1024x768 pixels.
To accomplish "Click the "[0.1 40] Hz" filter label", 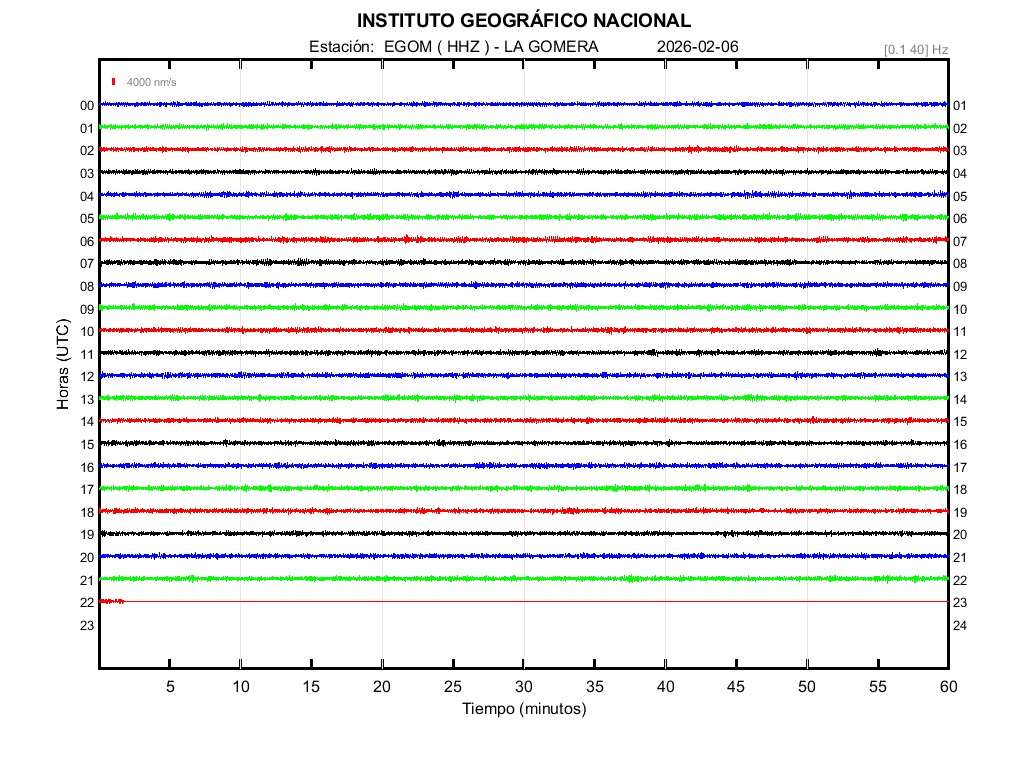I will click(x=915, y=49).
